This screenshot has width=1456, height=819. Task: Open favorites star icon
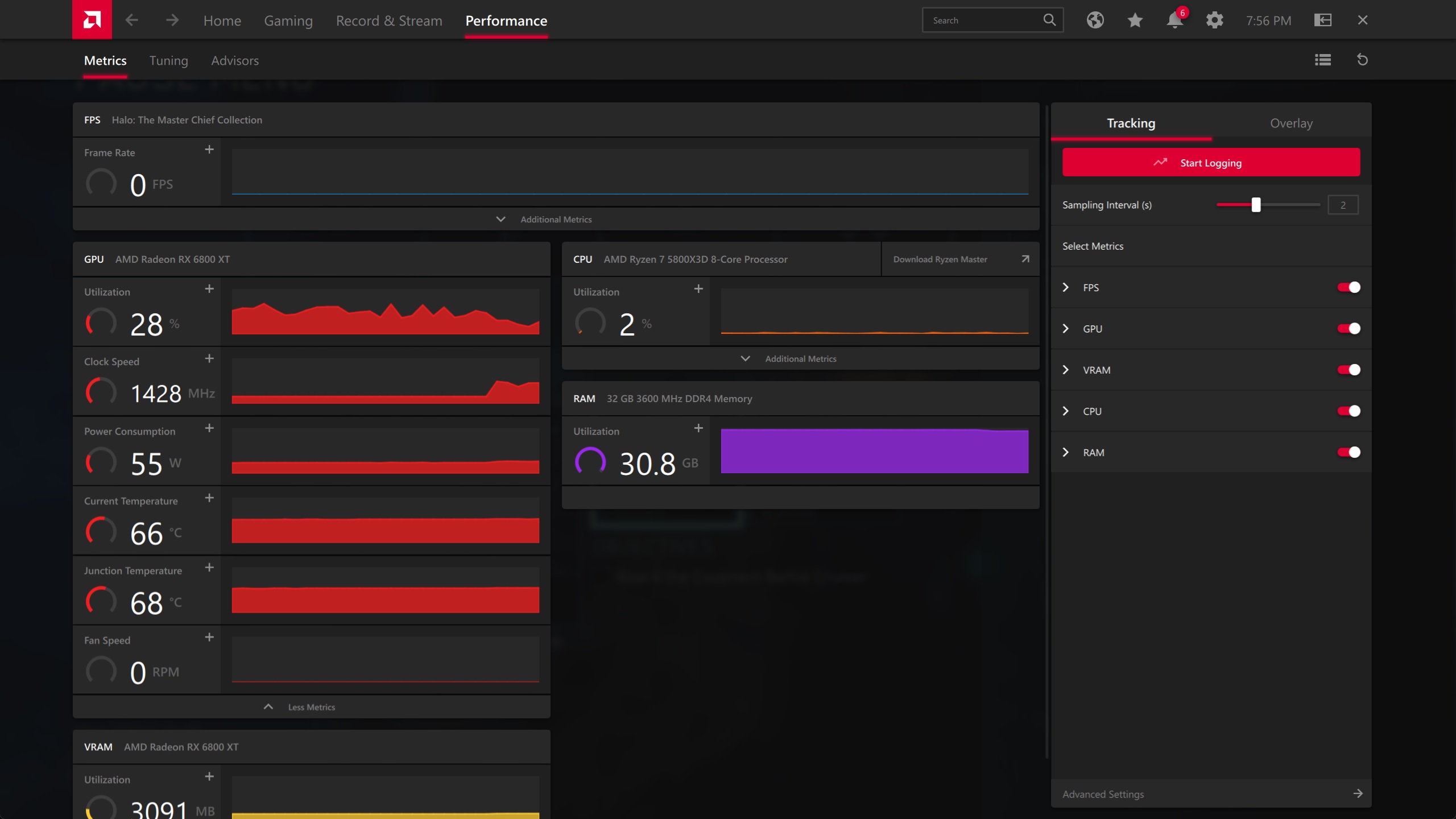click(x=1135, y=20)
